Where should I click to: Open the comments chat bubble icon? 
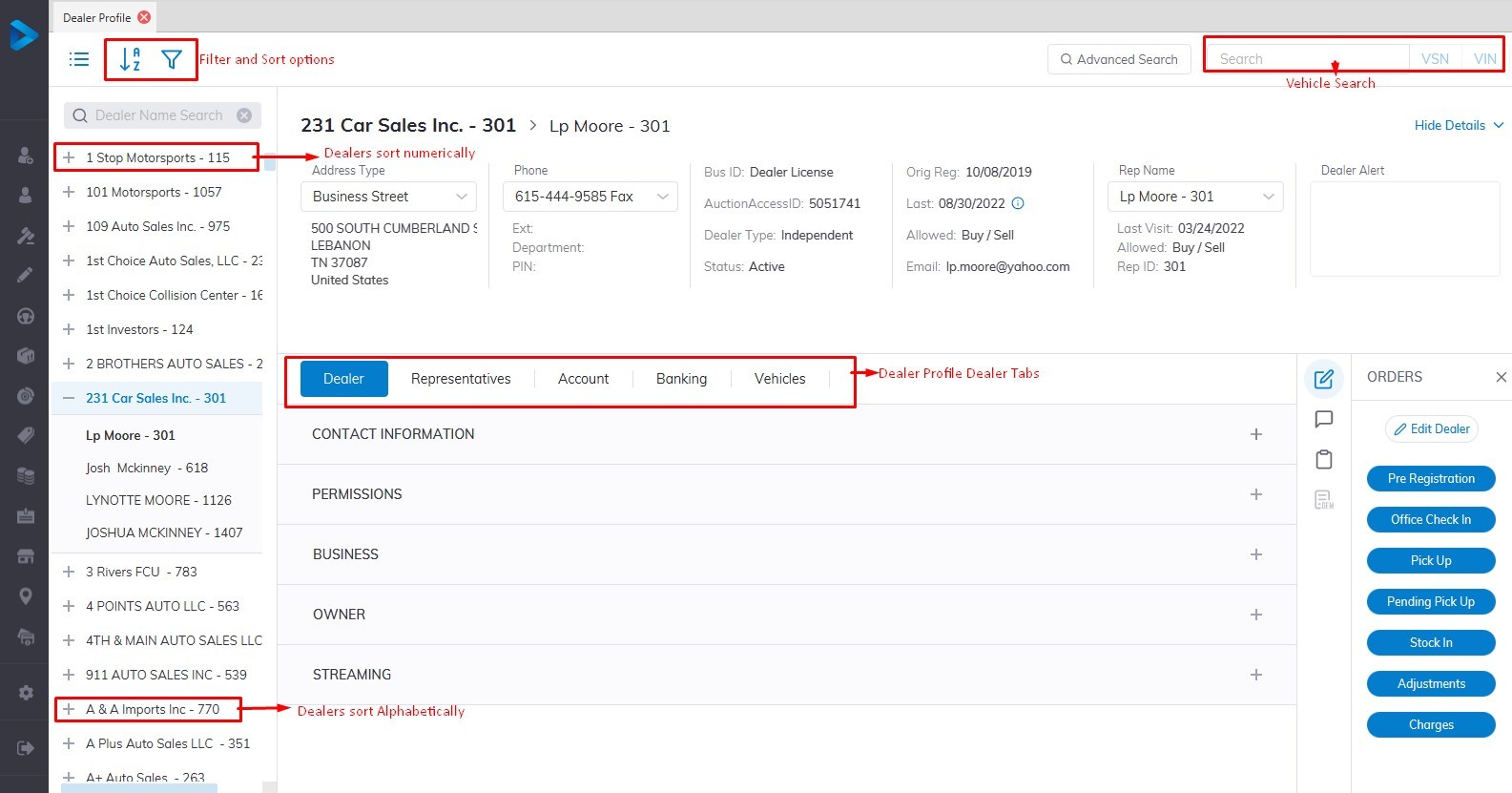(1323, 419)
